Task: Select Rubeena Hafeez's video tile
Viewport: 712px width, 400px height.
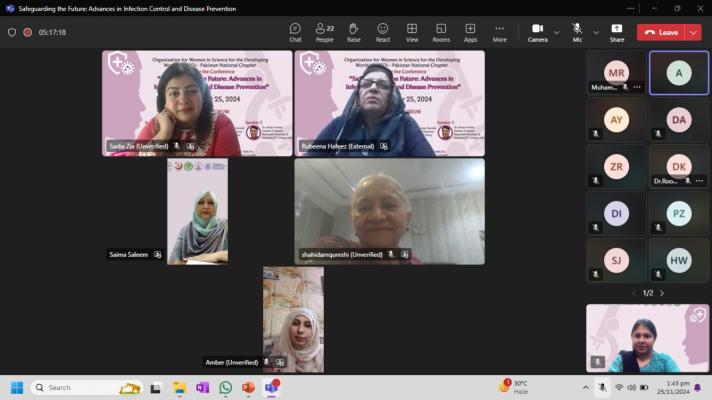Action: pos(389,103)
